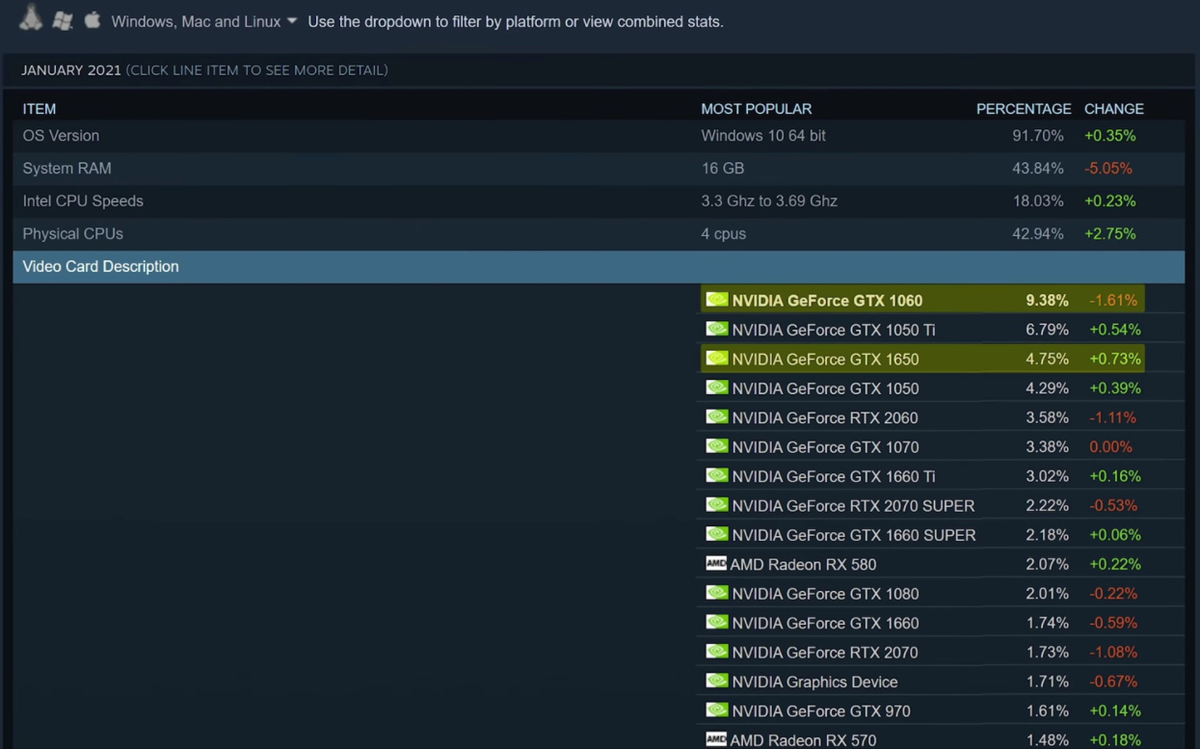1200x749 pixels.
Task: Click the Intel CPU Speeds row
Action: tap(300, 200)
